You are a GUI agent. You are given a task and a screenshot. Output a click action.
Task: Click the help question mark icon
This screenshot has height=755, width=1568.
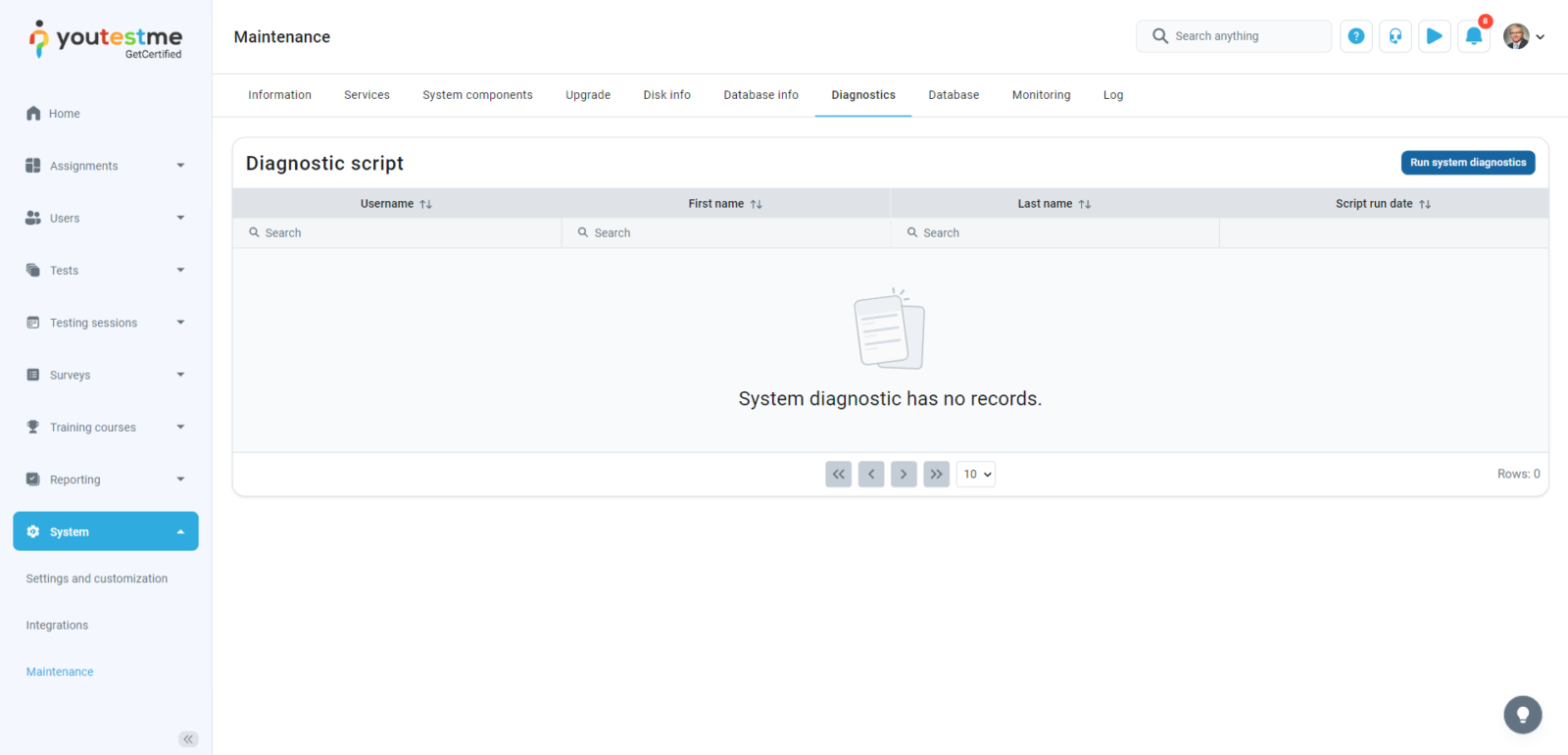point(1355,36)
